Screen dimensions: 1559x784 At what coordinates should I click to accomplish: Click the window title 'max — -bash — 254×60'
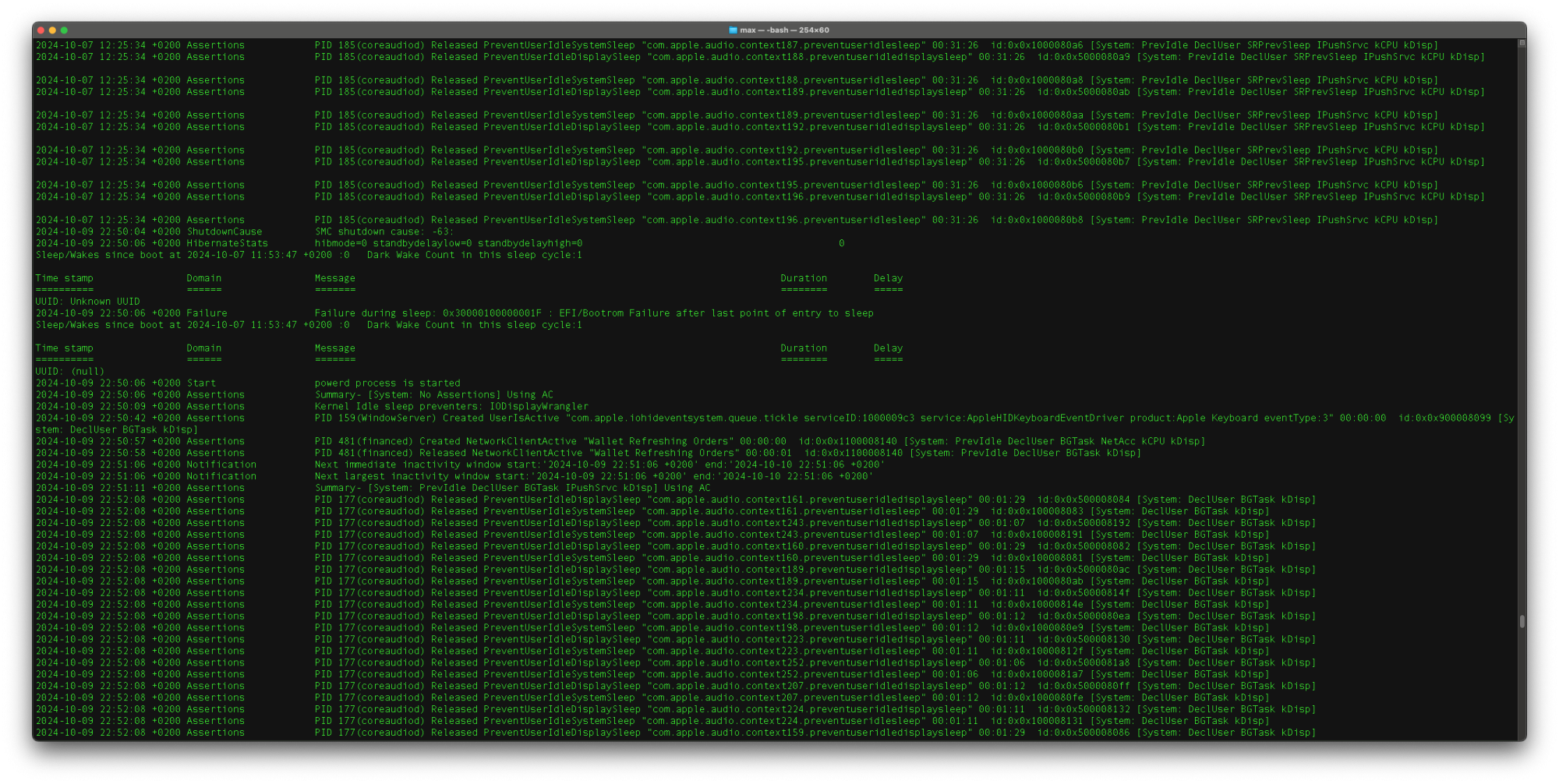(x=784, y=30)
